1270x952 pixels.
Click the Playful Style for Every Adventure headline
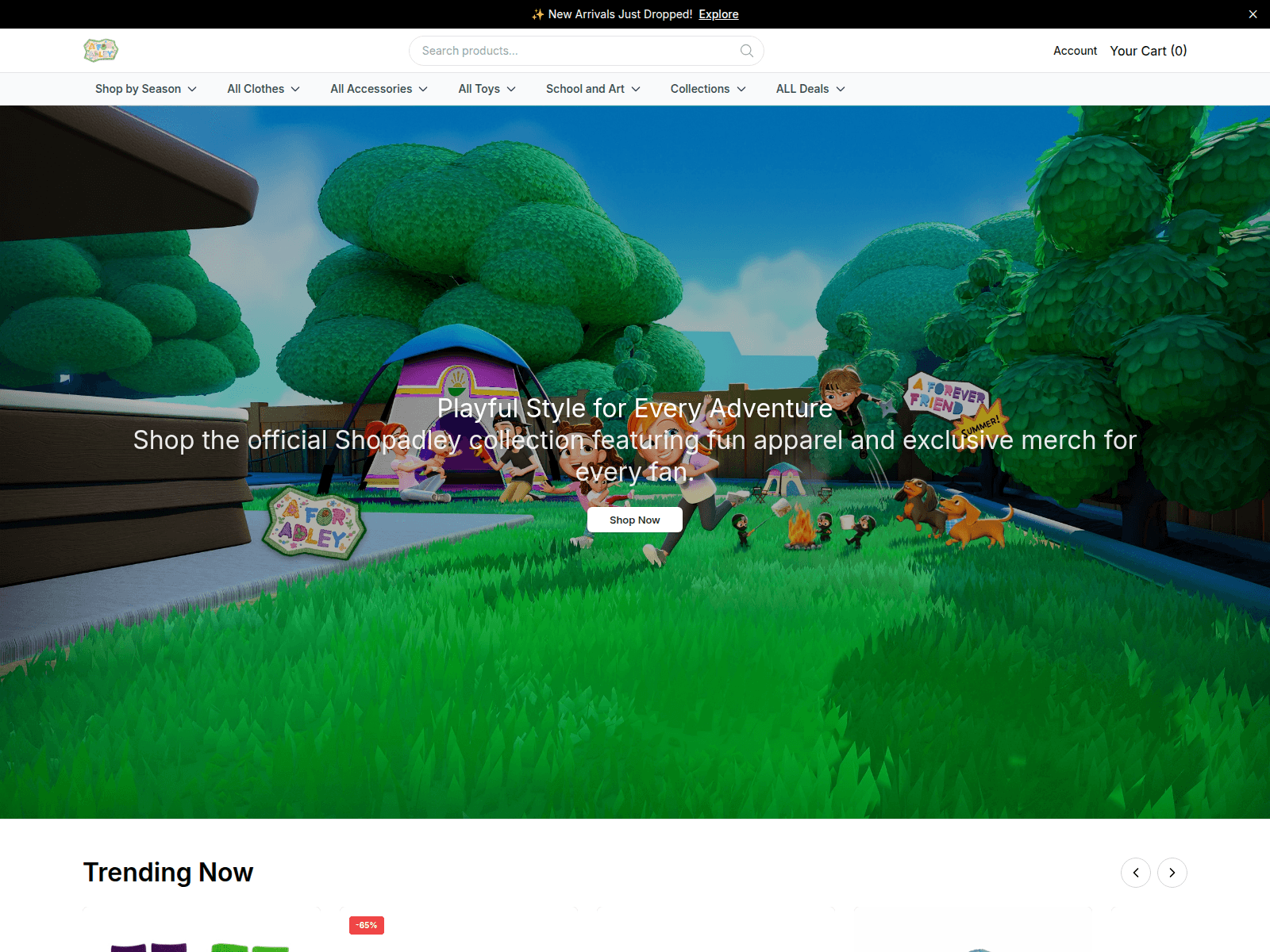tap(635, 408)
